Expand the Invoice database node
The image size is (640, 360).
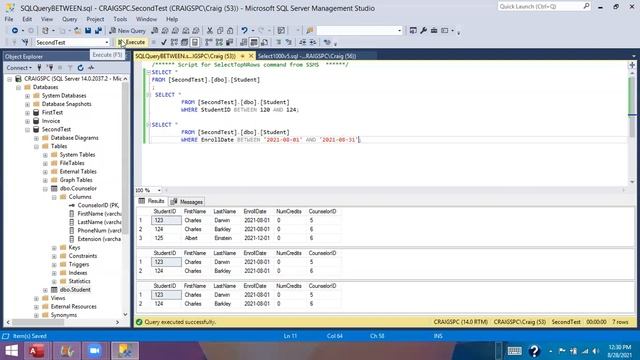[x=27, y=121]
